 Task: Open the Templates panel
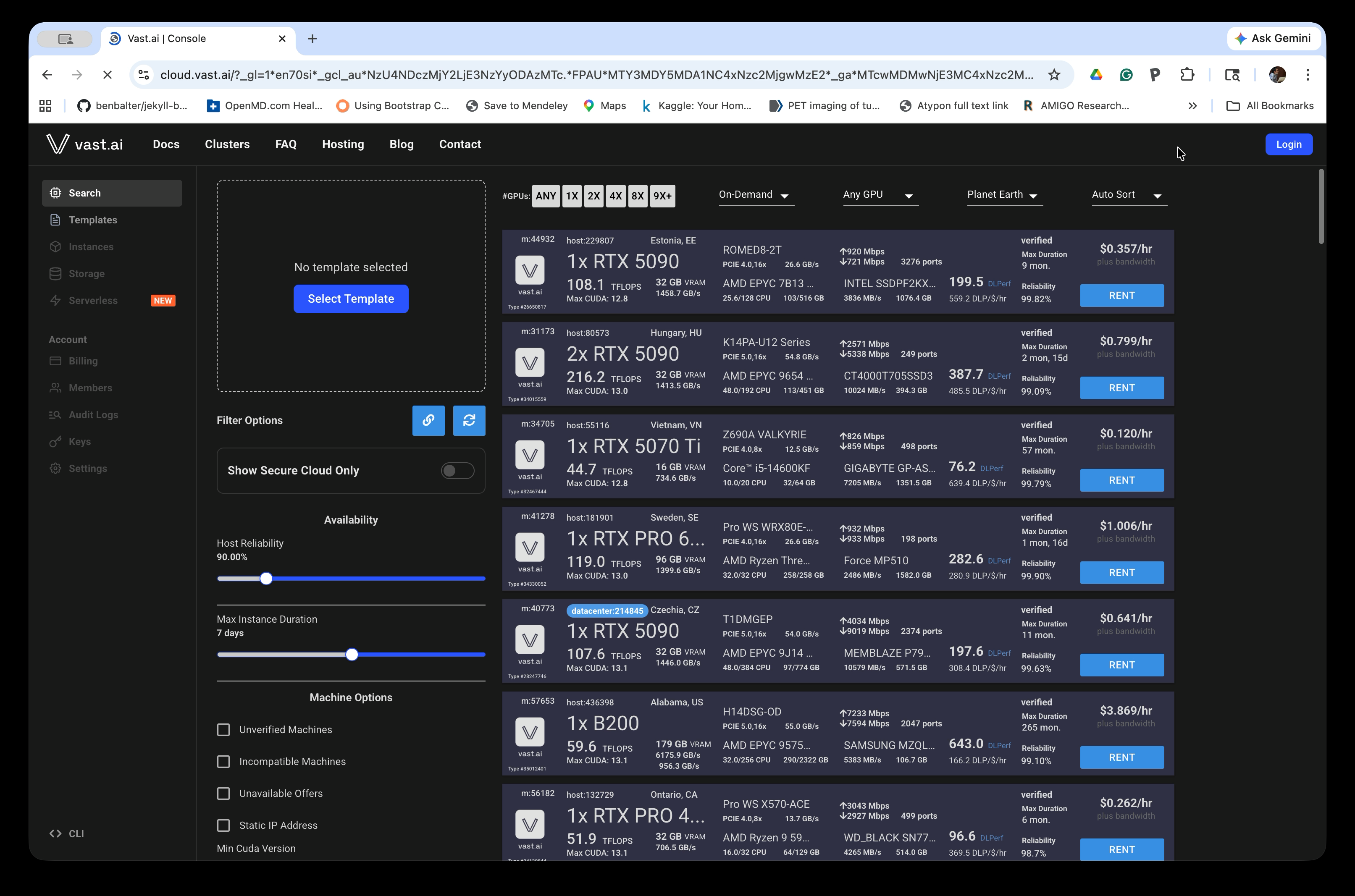(x=93, y=220)
